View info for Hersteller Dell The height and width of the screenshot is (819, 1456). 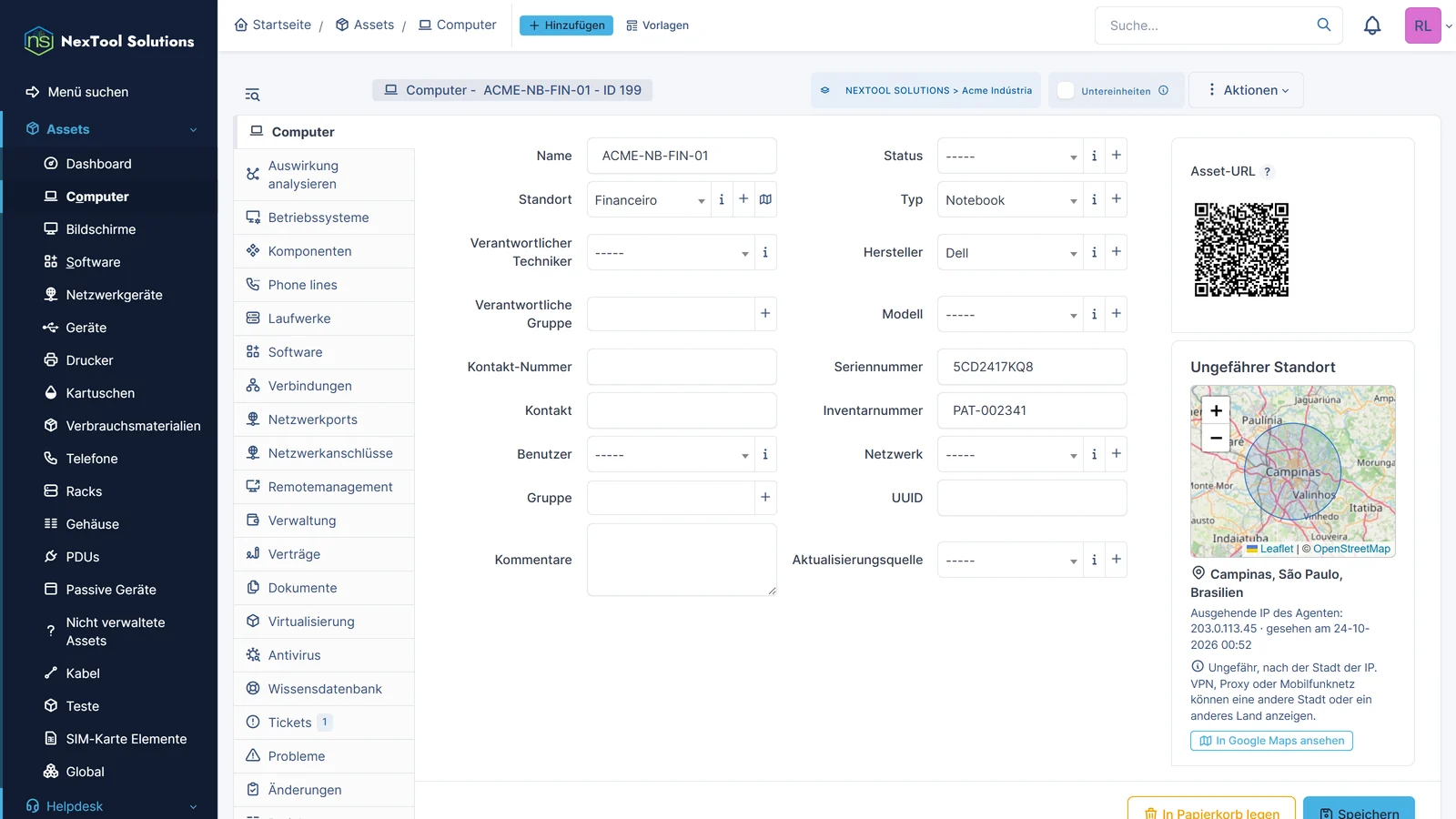[x=1094, y=252]
